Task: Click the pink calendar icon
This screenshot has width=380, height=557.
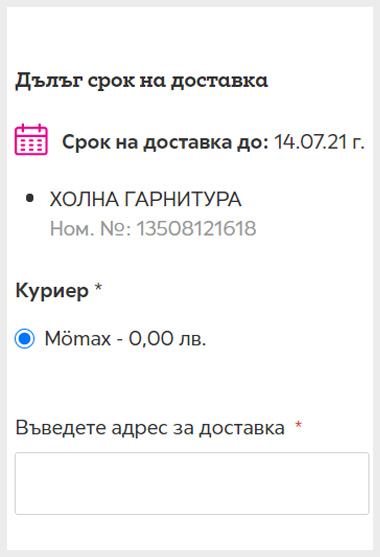Action: [x=31, y=139]
